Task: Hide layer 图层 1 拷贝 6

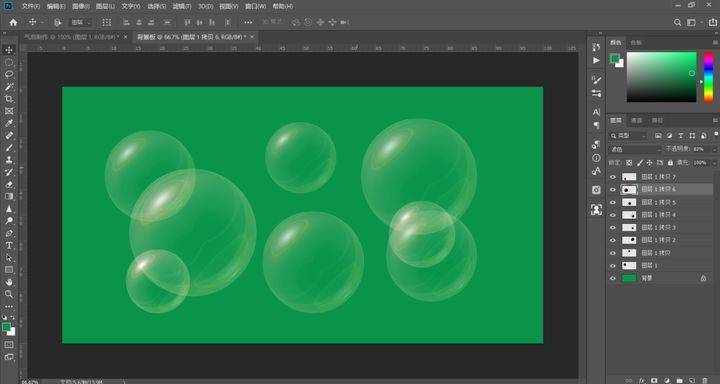Action: tap(613, 189)
